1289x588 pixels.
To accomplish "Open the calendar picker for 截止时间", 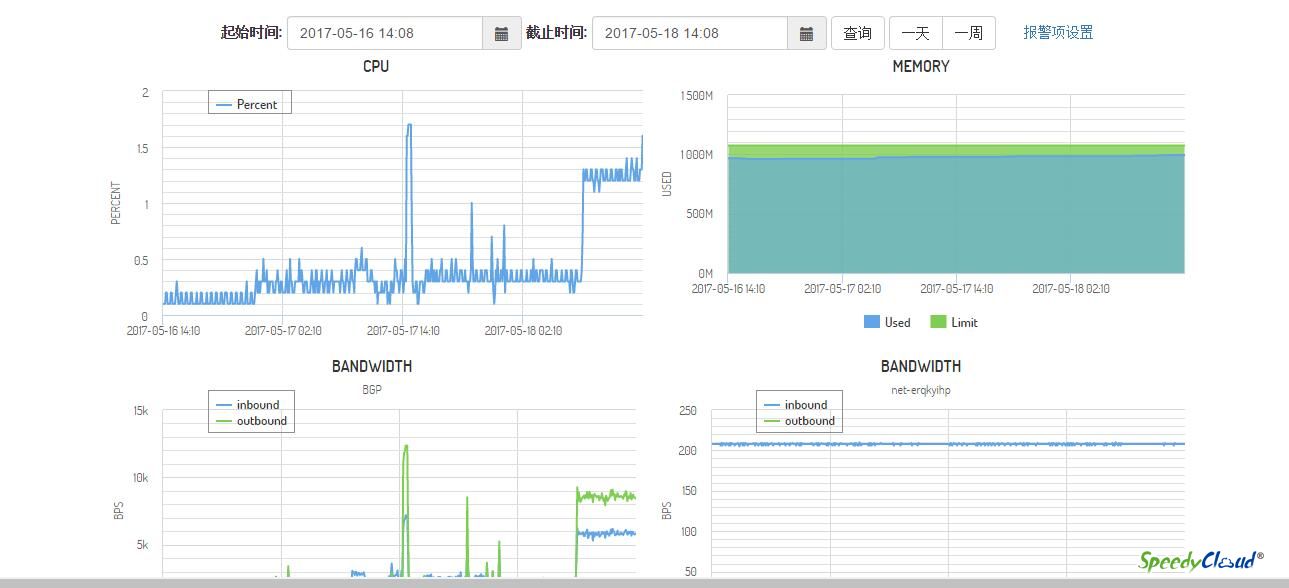I will pyautogui.click(x=807, y=33).
